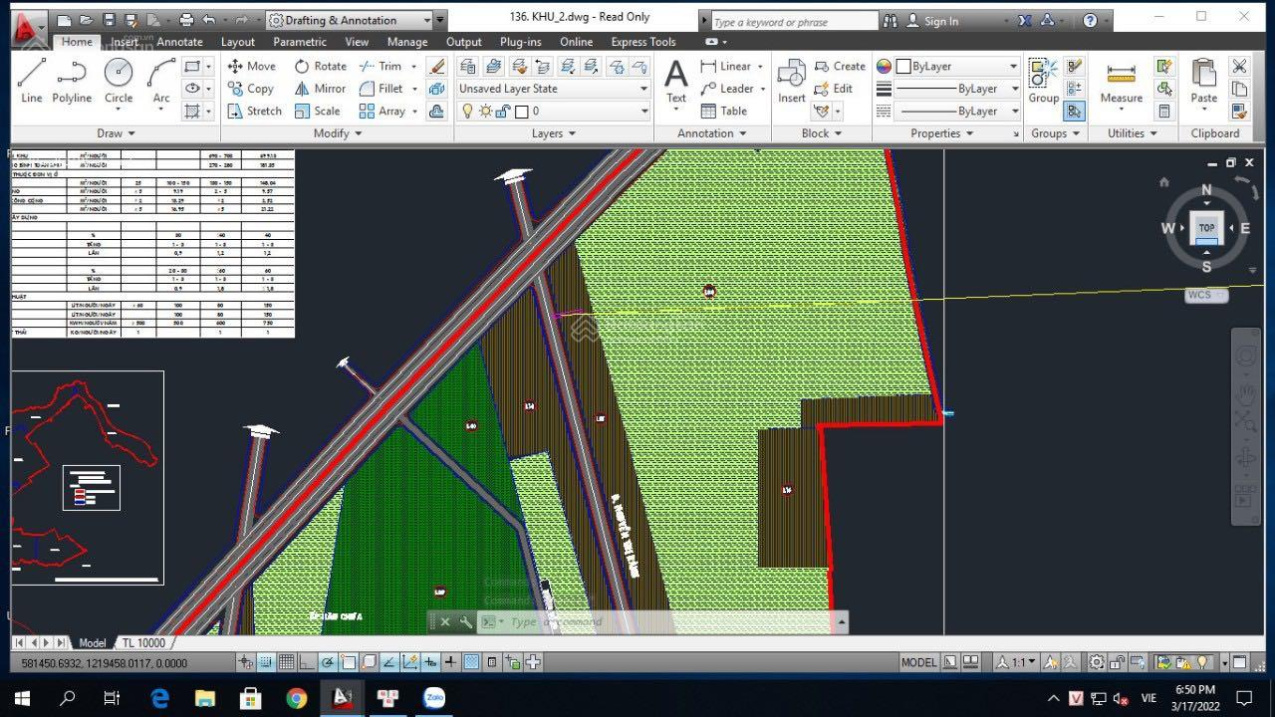The image size is (1275, 717).
Task: Select the Text annotation tool
Action: click(676, 80)
